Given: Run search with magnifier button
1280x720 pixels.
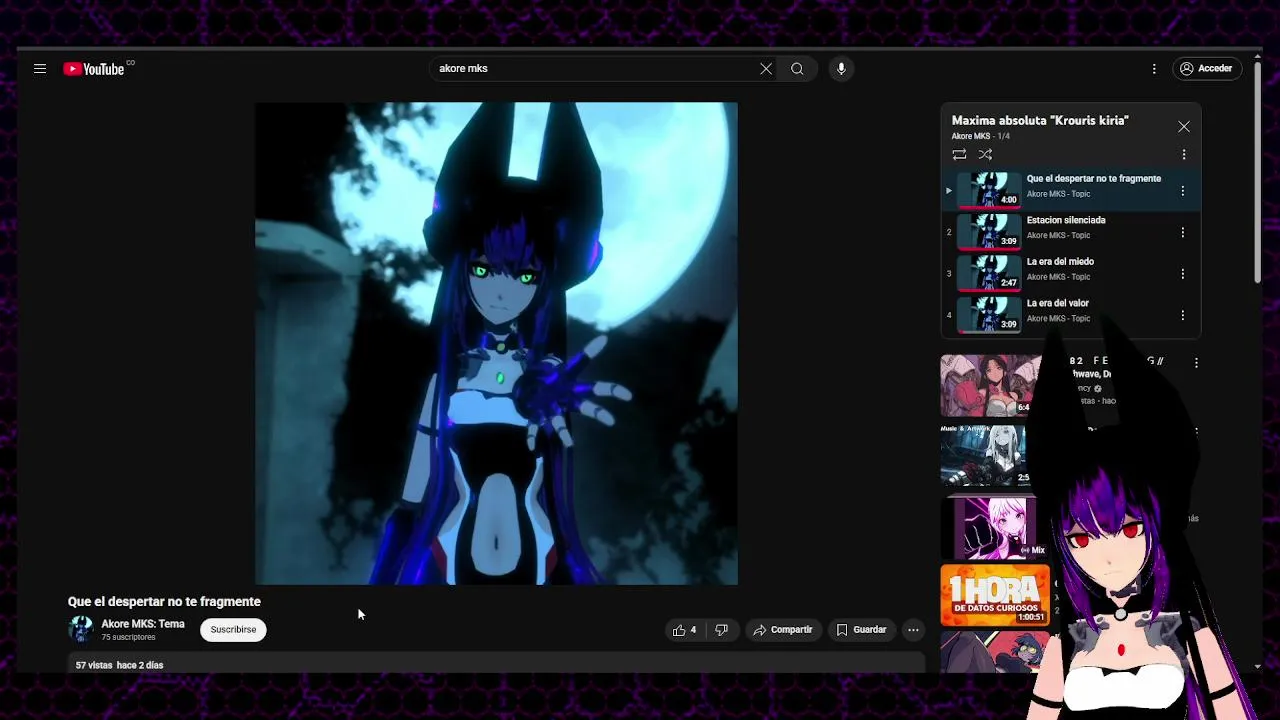Looking at the screenshot, I should point(797,69).
